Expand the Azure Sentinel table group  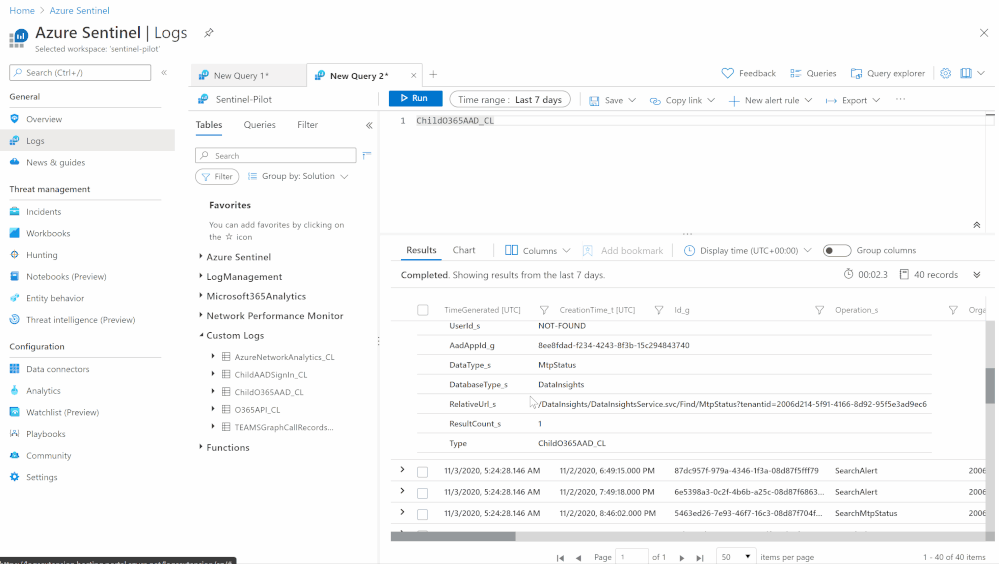coord(201,256)
